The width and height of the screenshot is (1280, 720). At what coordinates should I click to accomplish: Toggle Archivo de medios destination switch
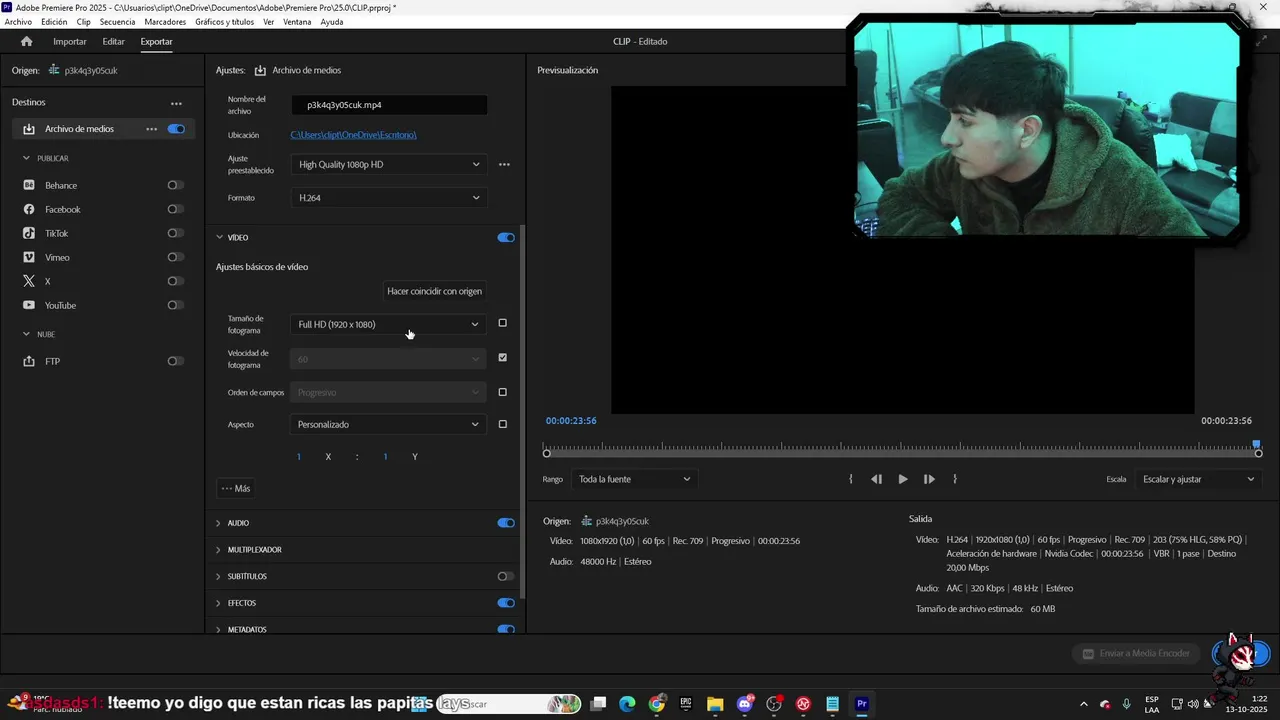(177, 129)
